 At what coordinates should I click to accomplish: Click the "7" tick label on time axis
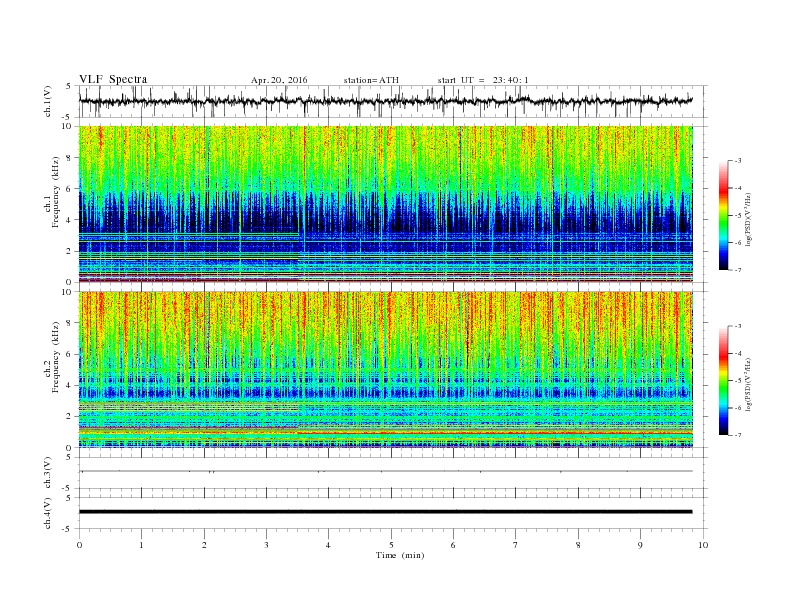(x=516, y=545)
